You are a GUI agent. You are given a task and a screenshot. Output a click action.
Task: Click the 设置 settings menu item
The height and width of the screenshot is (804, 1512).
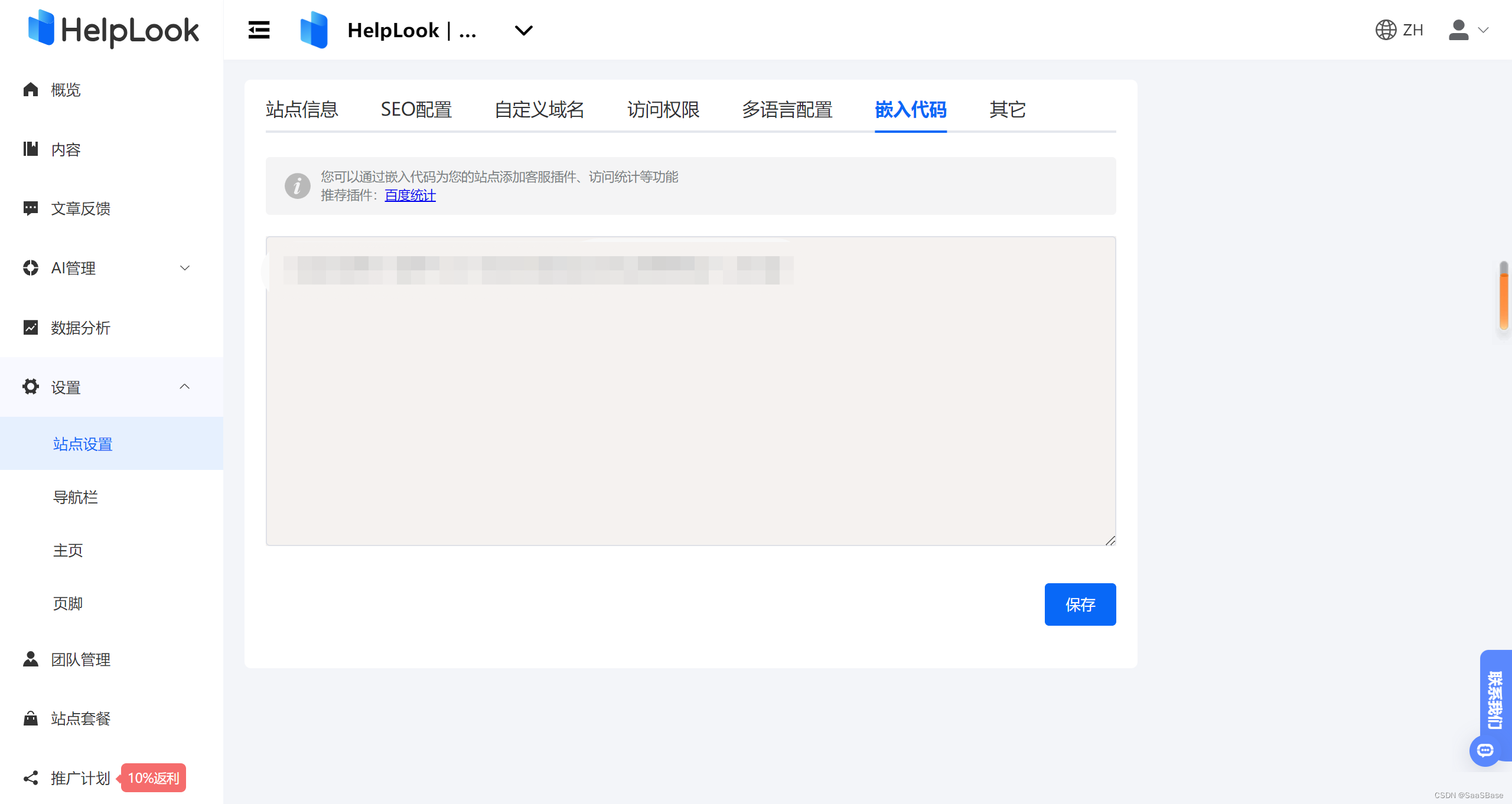click(x=112, y=387)
